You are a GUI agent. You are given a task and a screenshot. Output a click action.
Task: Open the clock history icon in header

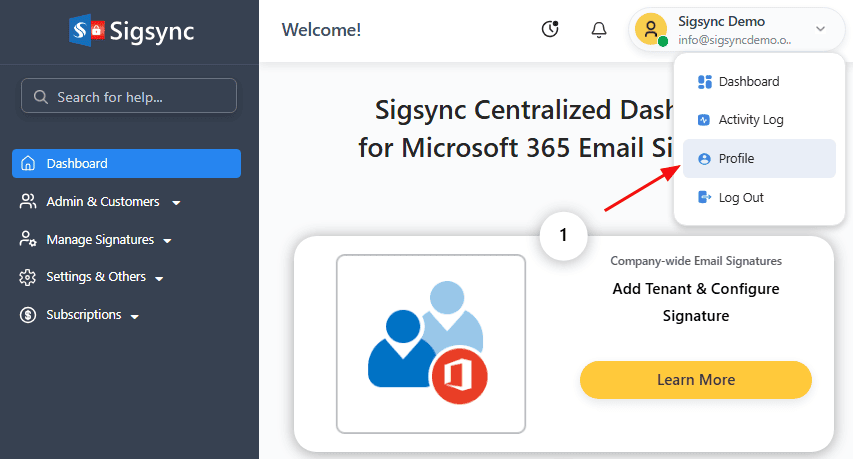coord(550,30)
